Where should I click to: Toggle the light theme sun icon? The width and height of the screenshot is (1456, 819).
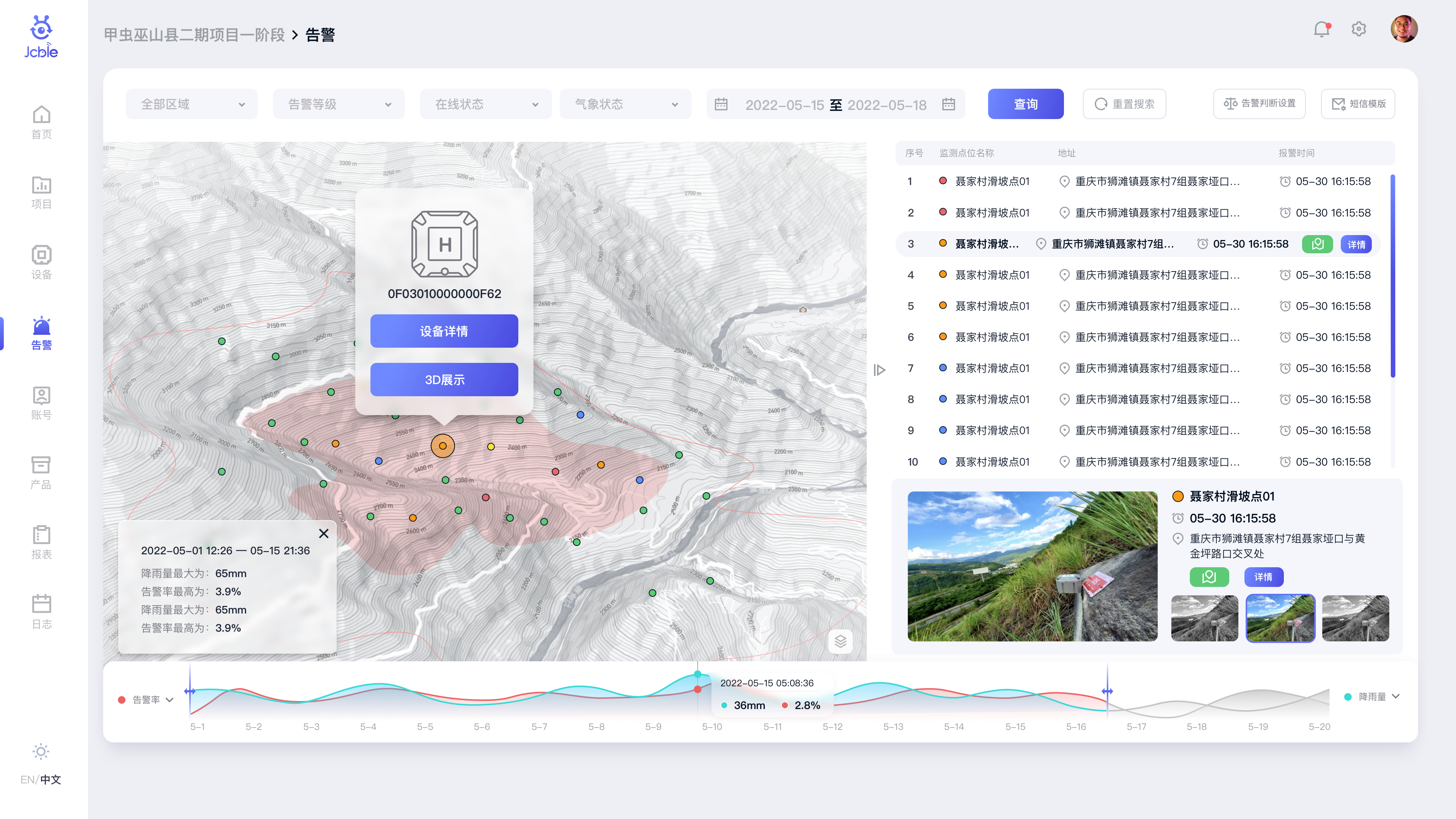[x=41, y=751]
